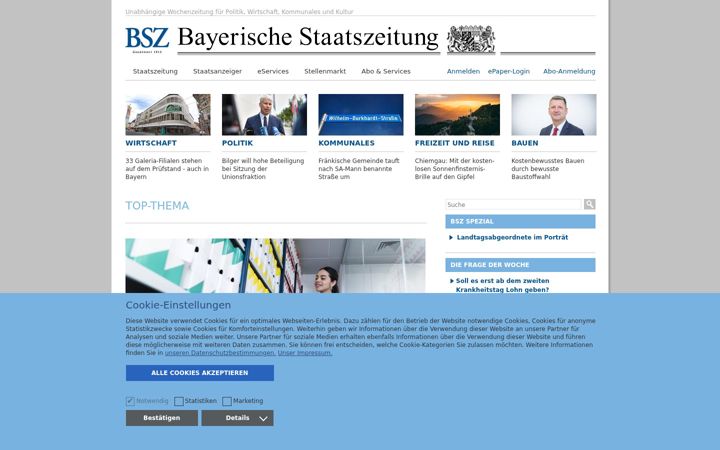
Task: Open the Politik article thumbnail
Action: 264,115
